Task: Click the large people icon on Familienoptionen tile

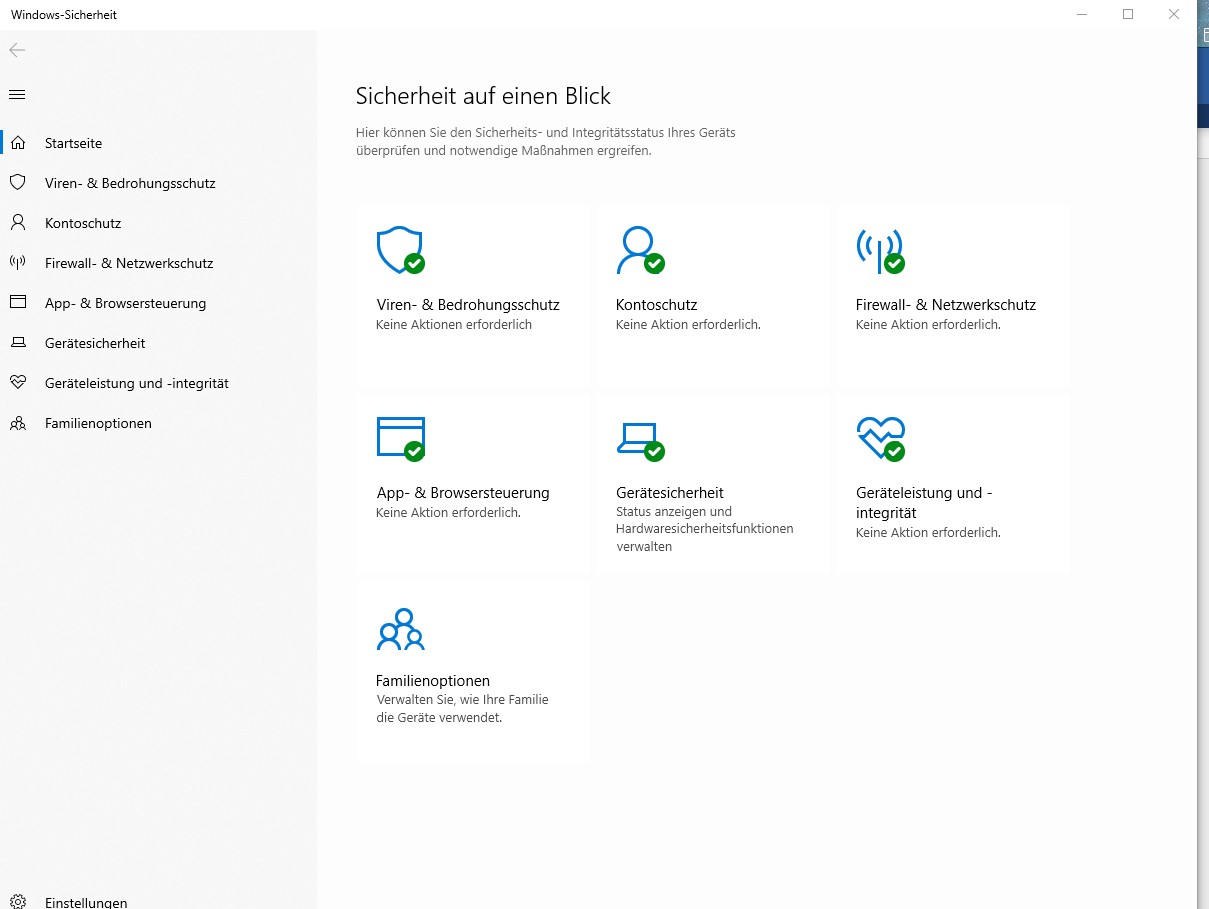Action: [400, 629]
